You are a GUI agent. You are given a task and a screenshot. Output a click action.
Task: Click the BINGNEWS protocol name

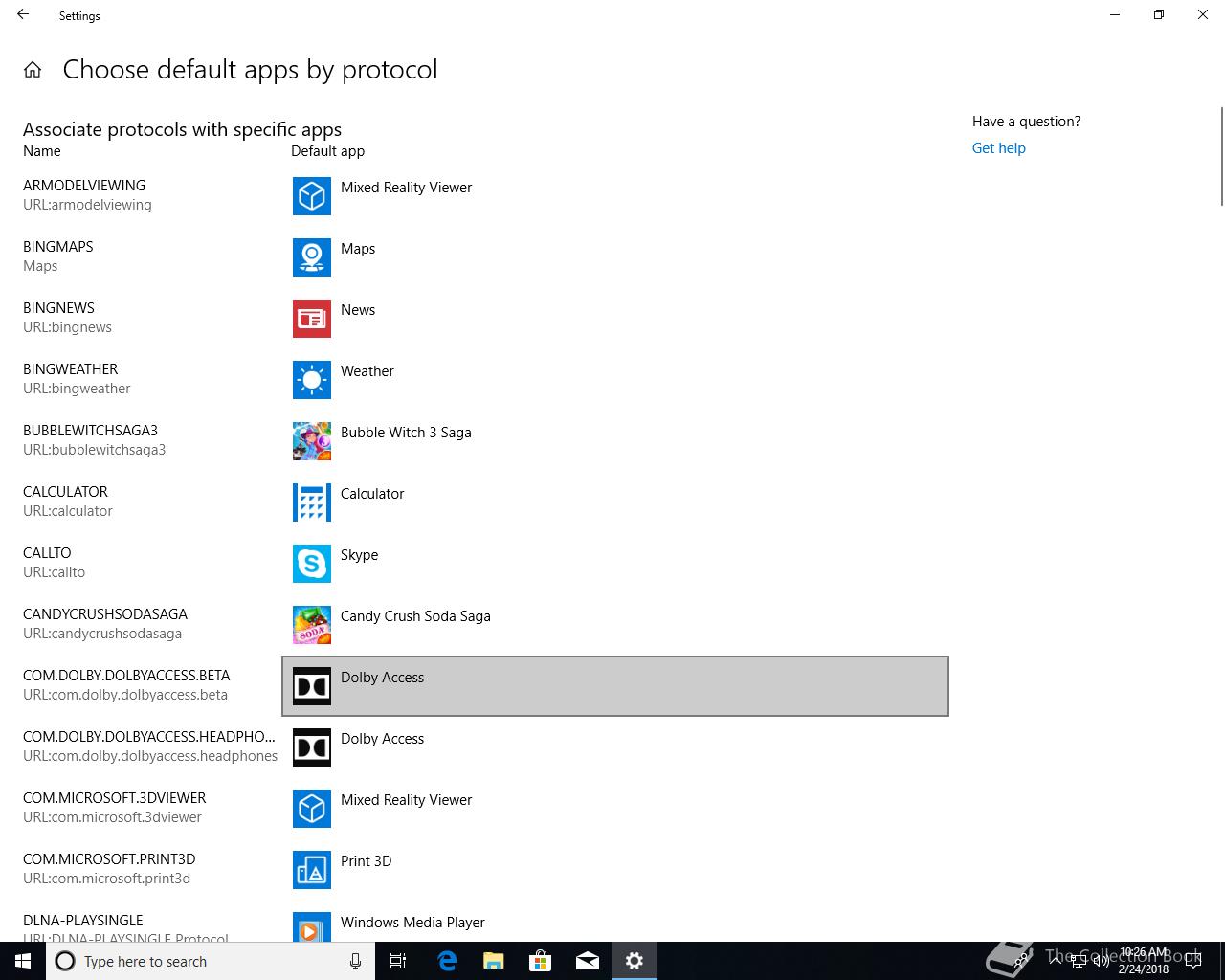[58, 308]
